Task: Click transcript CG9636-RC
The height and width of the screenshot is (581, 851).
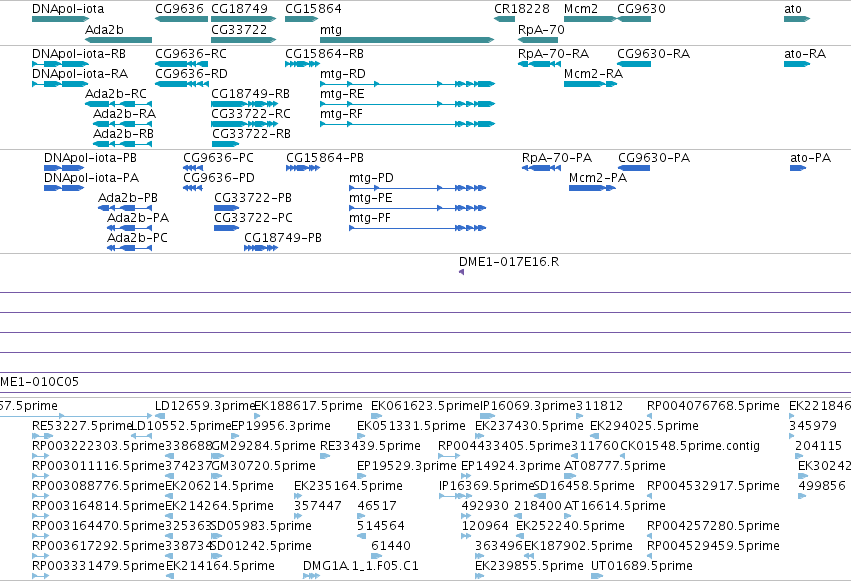Action: pyautogui.click(x=182, y=64)
